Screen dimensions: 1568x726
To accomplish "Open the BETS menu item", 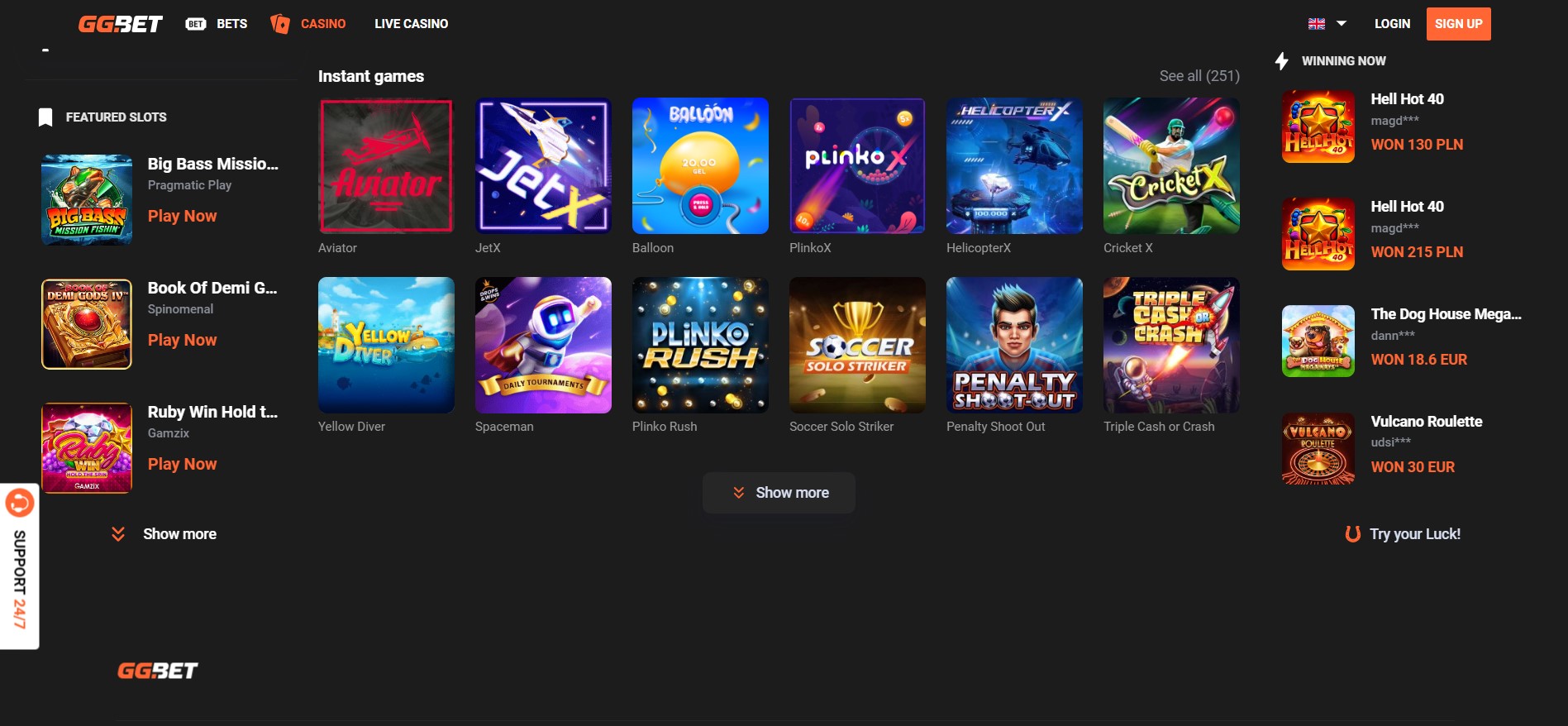I will (232, 24).
